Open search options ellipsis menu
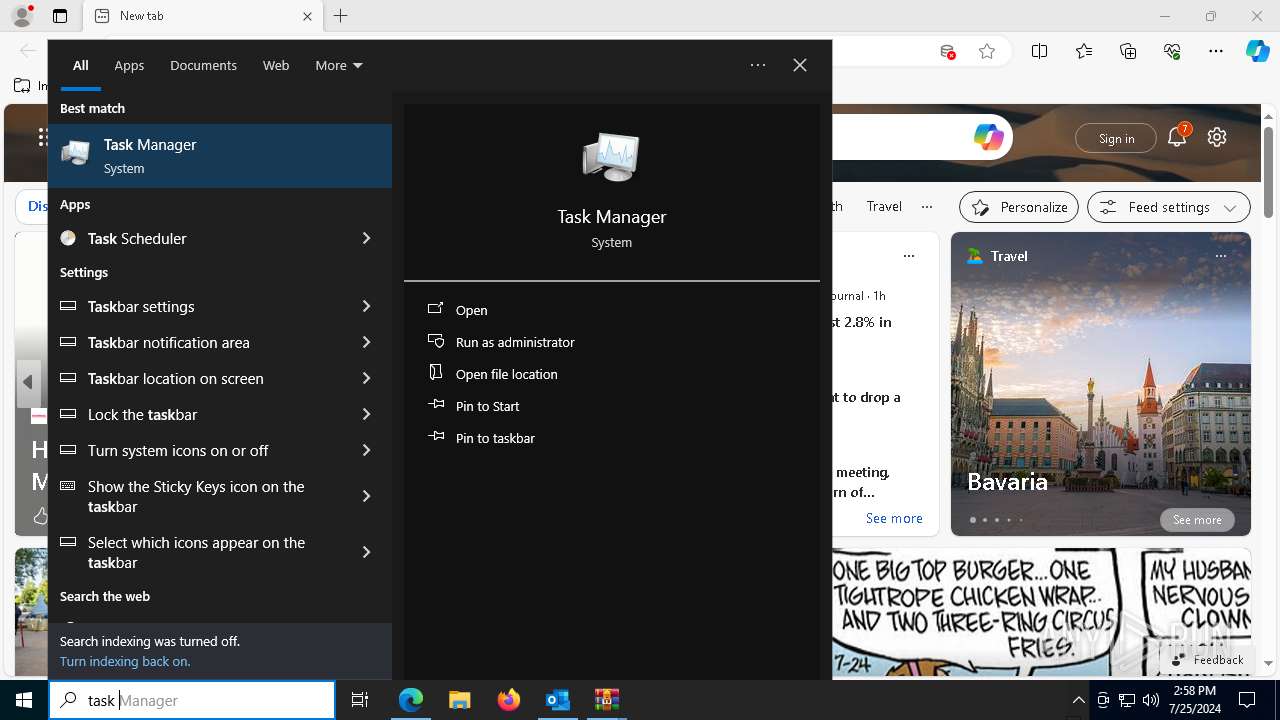 (x=758, y=65)
